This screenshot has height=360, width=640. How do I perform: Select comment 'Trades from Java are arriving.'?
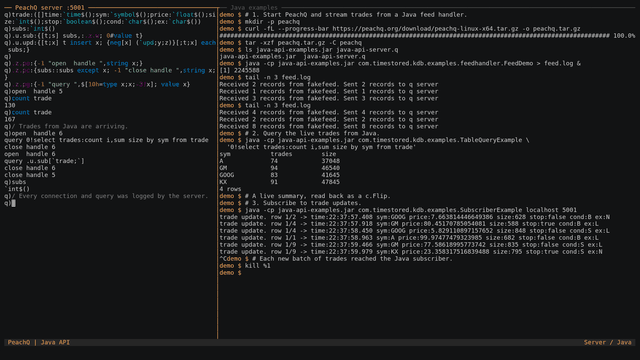(73, 126)
